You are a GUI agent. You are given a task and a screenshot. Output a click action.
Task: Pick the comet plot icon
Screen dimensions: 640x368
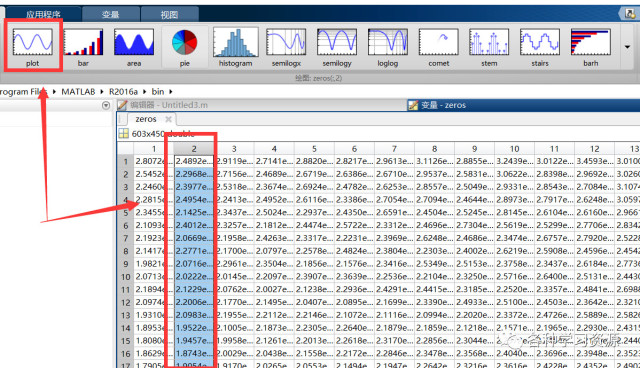(x=438, y=46)
